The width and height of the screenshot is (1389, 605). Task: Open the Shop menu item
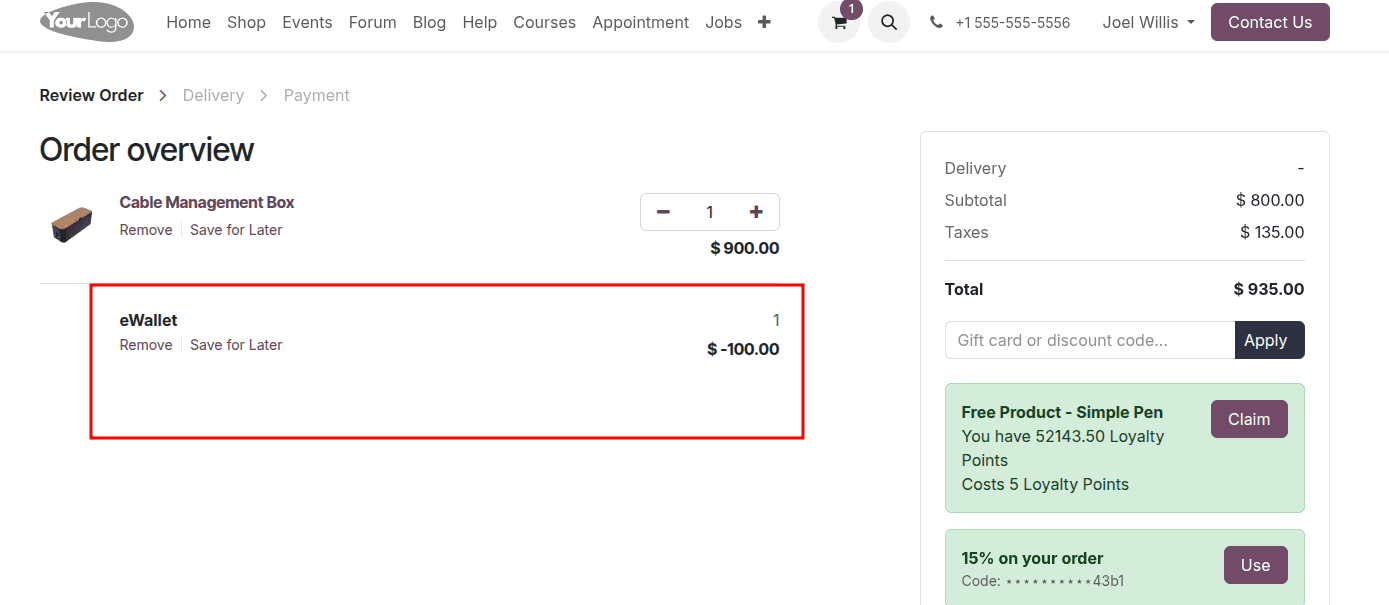point(246,22)
